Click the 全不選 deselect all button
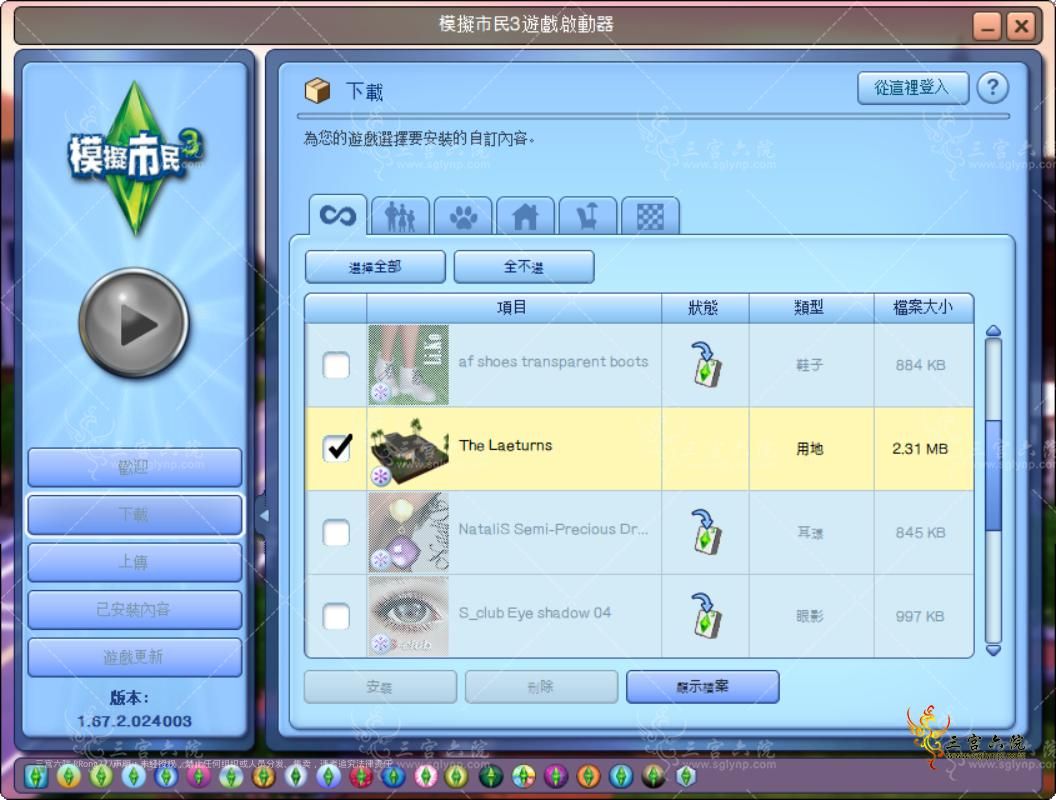 click(524, 267)
